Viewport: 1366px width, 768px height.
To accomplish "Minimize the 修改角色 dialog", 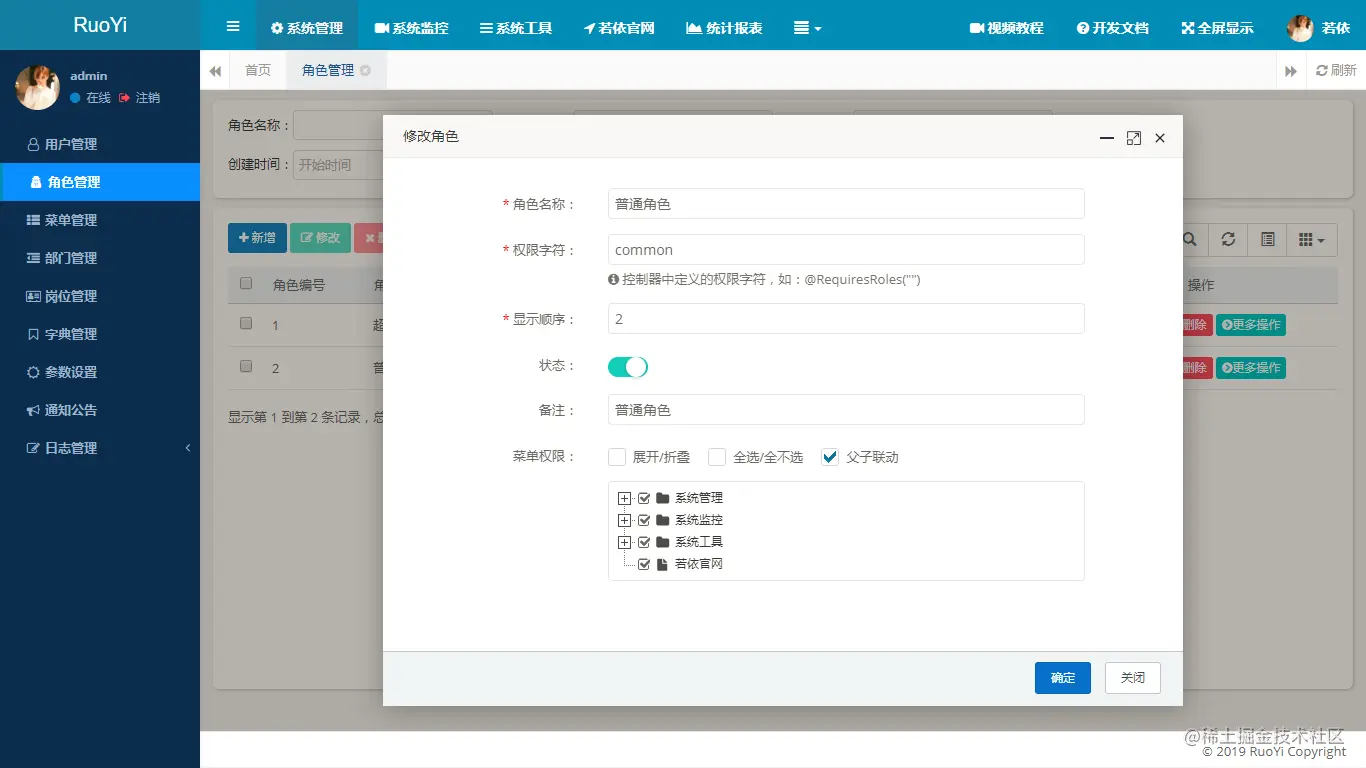I will click(x=1107, y=138).
